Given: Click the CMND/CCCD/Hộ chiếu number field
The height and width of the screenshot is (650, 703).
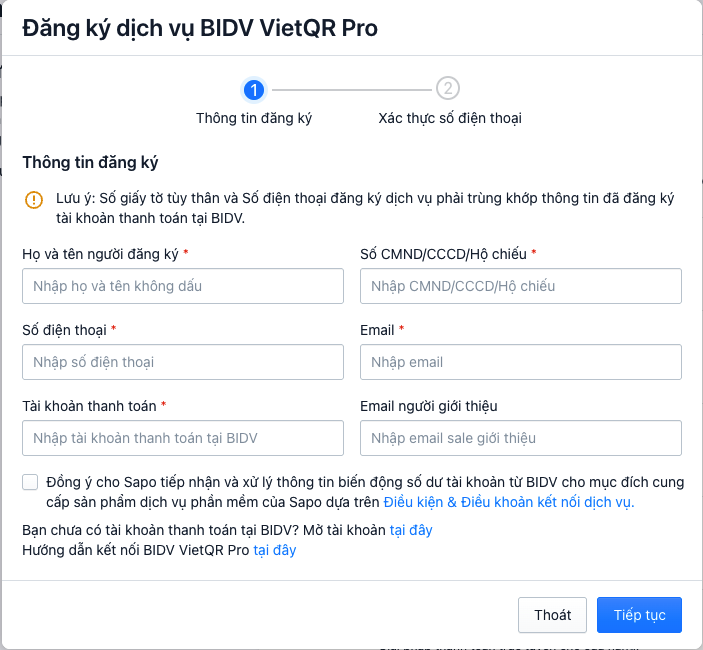Looking at the screenshot, I should (x=521, y=286).
